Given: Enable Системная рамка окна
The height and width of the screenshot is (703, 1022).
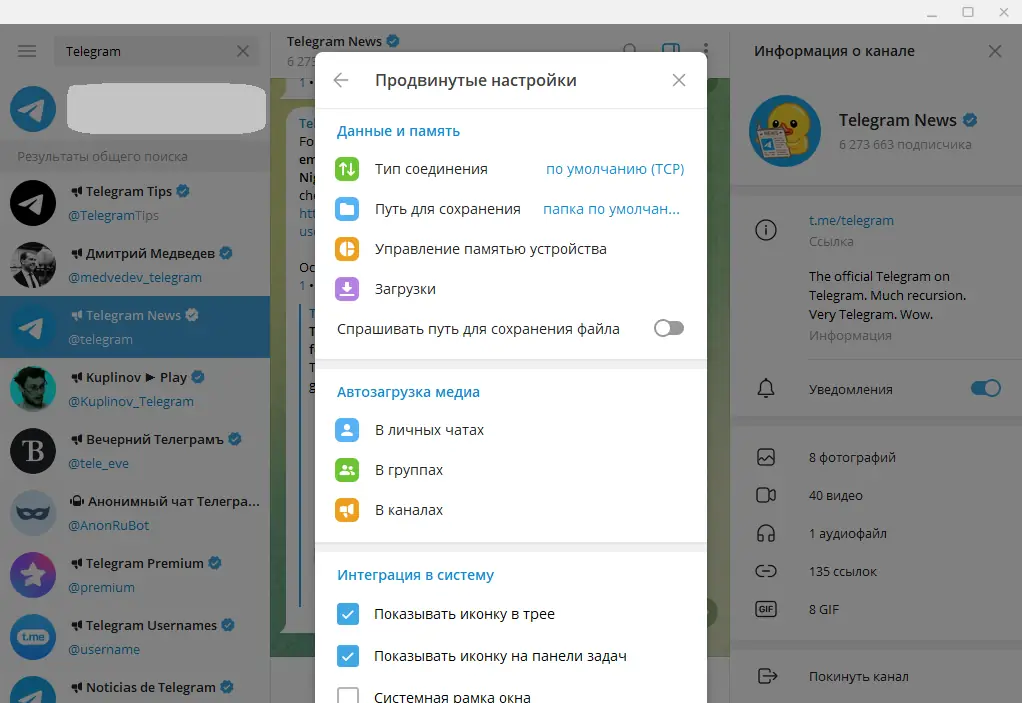Looking at the screenshot, I should pos(348,695).
